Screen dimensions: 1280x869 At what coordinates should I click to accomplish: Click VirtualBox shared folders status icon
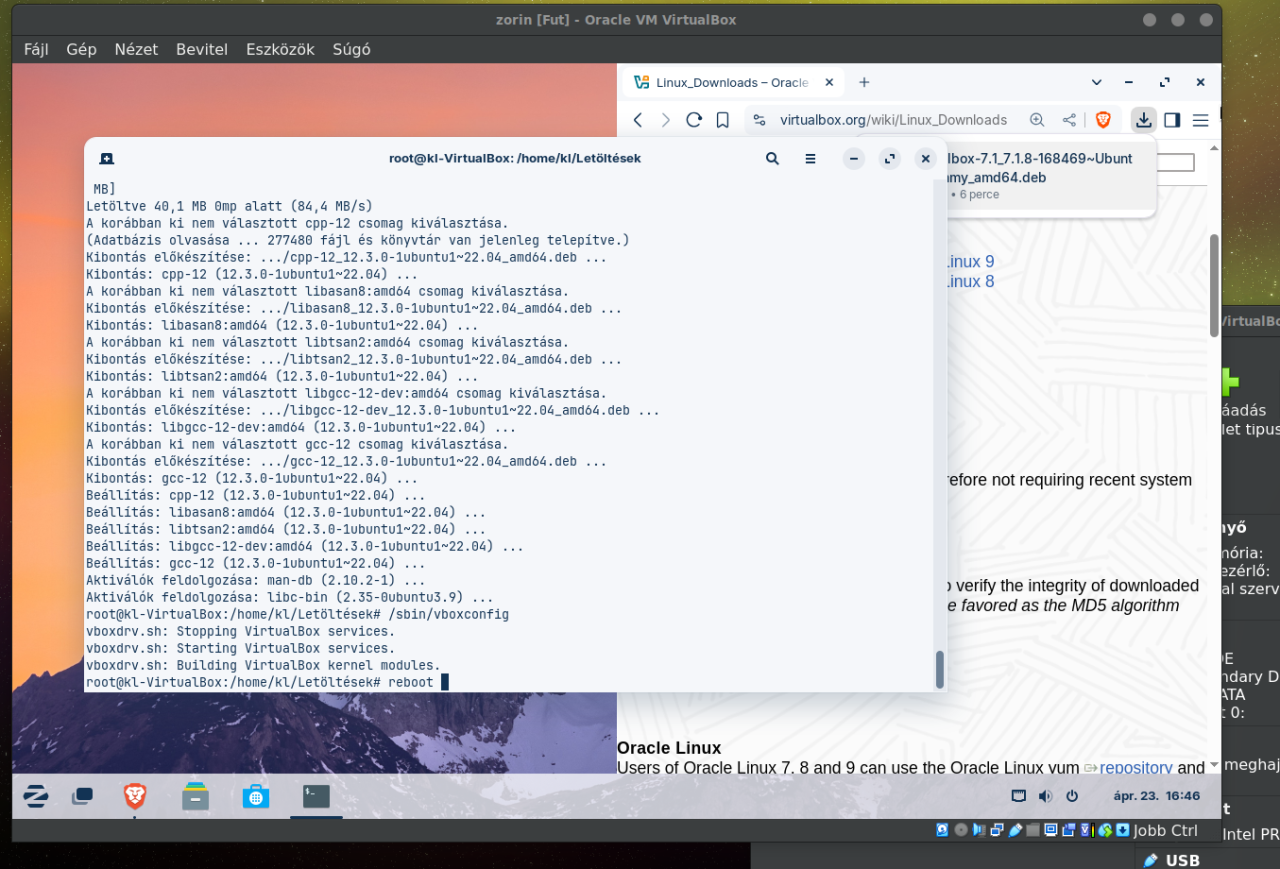tap(1033, 830)
